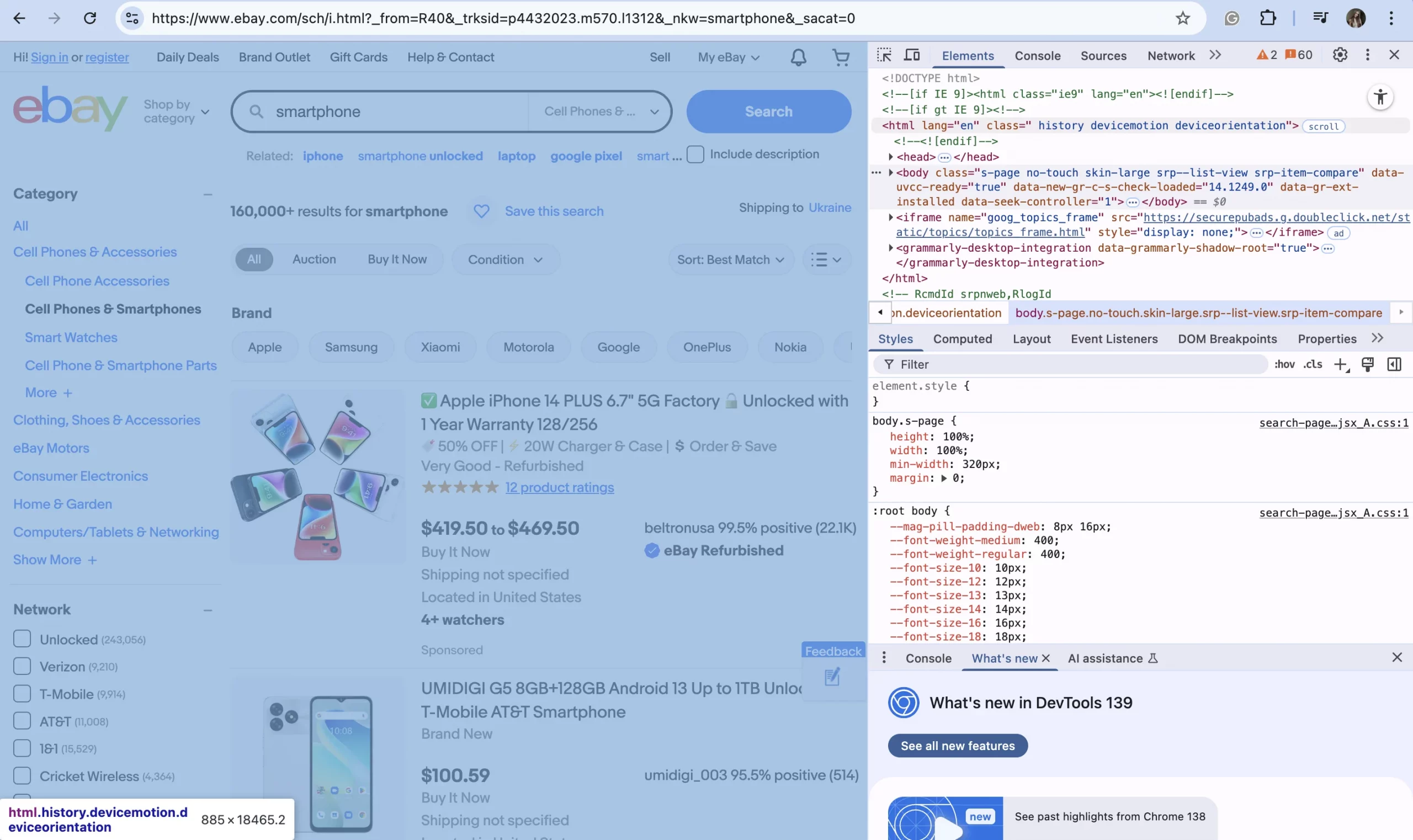Reload the eBay page
Image resolution: width=1413 pixels, height=840 pixels.
[x=89, y=18]
